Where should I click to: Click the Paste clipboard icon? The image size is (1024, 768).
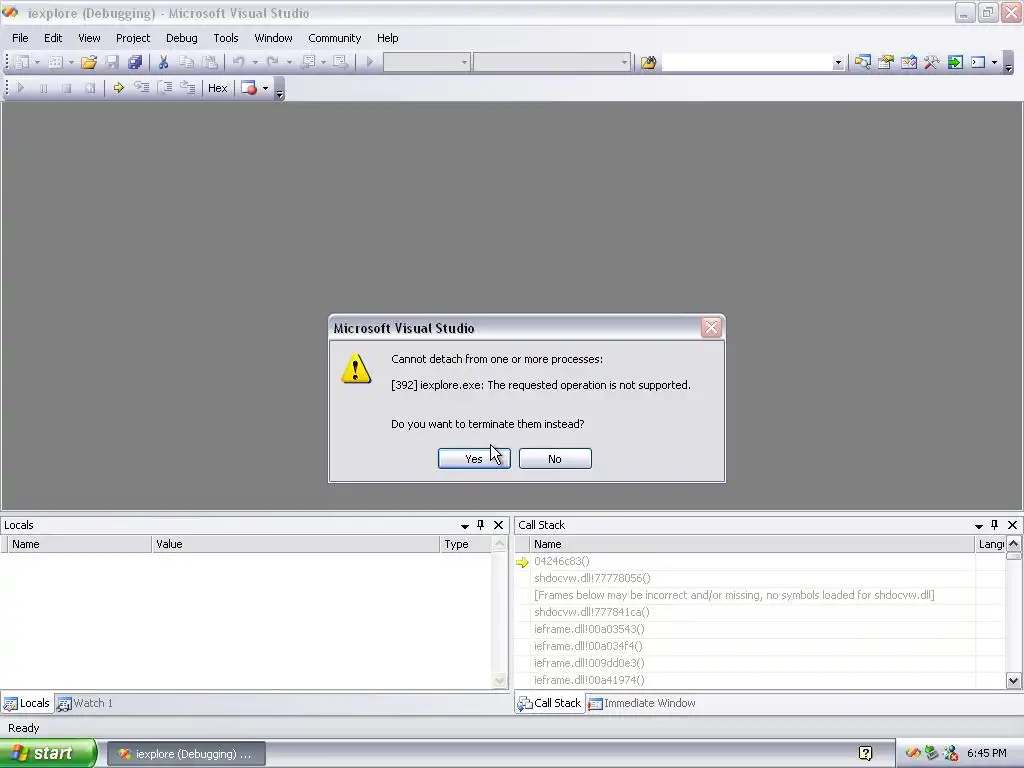click(x=210, y=62)
